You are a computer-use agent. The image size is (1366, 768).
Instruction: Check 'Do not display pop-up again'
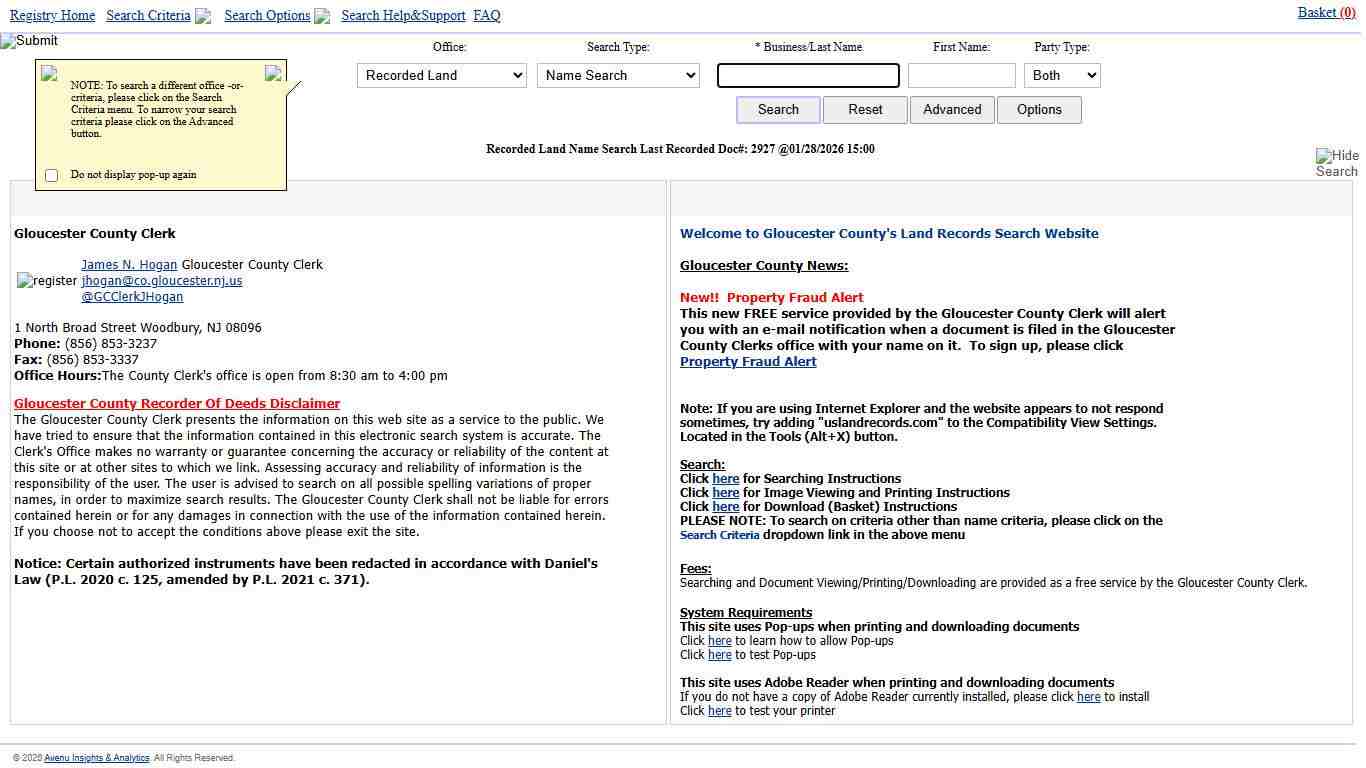tap(52, 175)
